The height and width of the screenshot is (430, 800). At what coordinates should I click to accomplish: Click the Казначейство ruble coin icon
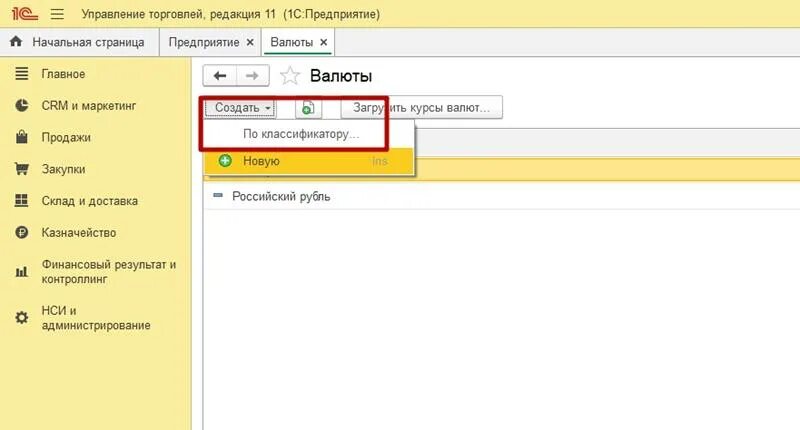click(21, 233)
